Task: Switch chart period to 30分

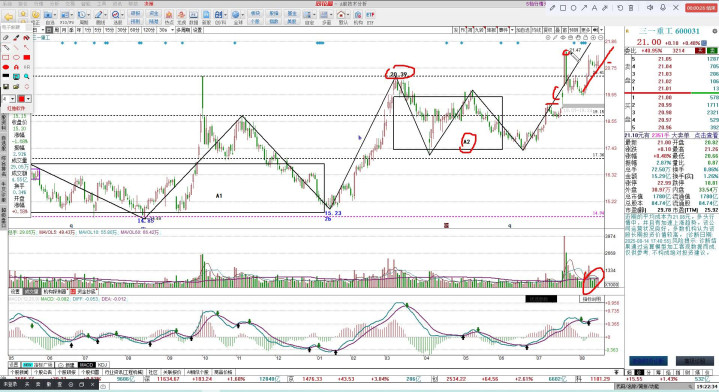Action: 122,30
